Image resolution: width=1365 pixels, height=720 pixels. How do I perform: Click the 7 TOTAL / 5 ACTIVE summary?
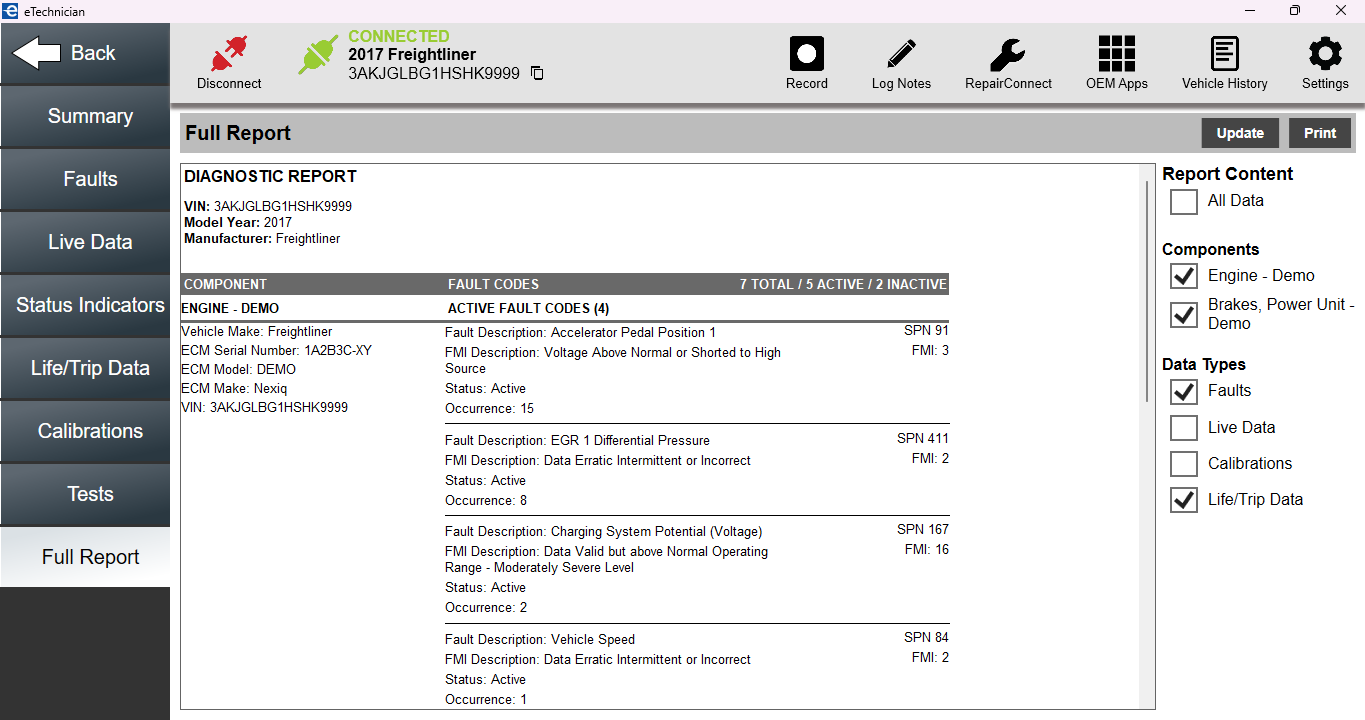(x=843, y=285)
